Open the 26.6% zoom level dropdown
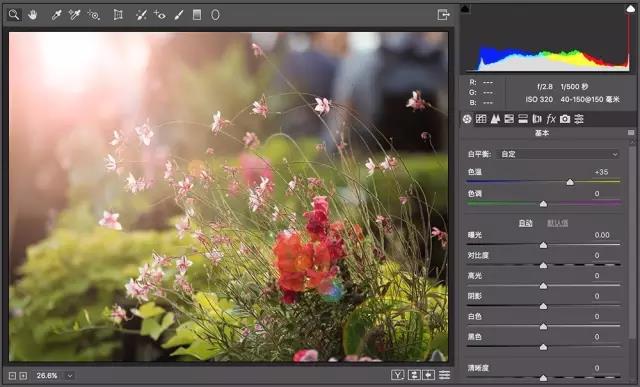Image resolution: width=640 pixels, height=387 pixels. pyautogui.click(x=70, y=376)
